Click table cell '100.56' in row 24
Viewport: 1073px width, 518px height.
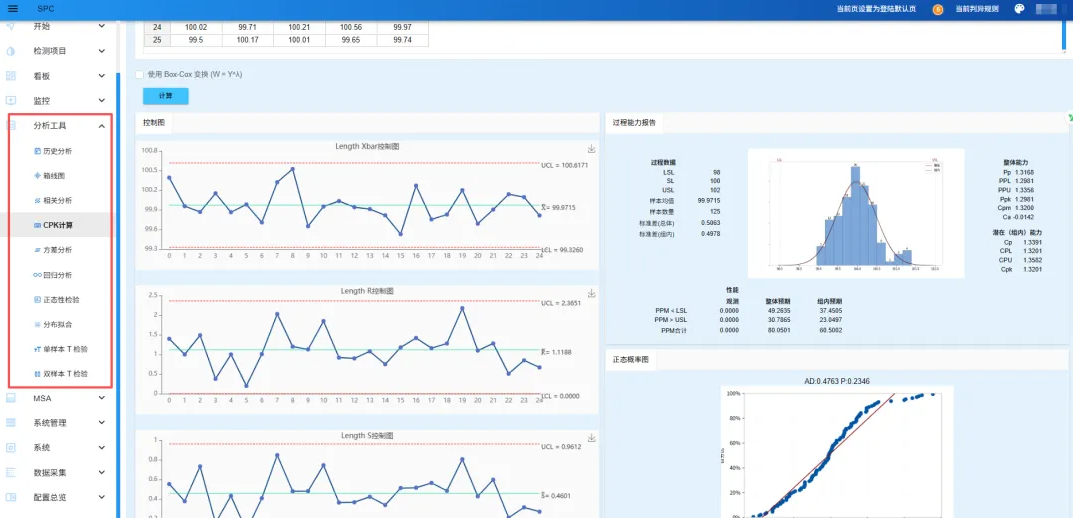(x=351, y=27)
